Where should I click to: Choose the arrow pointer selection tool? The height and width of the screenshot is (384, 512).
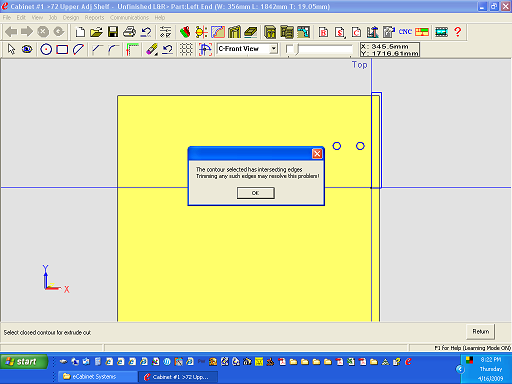11,49
